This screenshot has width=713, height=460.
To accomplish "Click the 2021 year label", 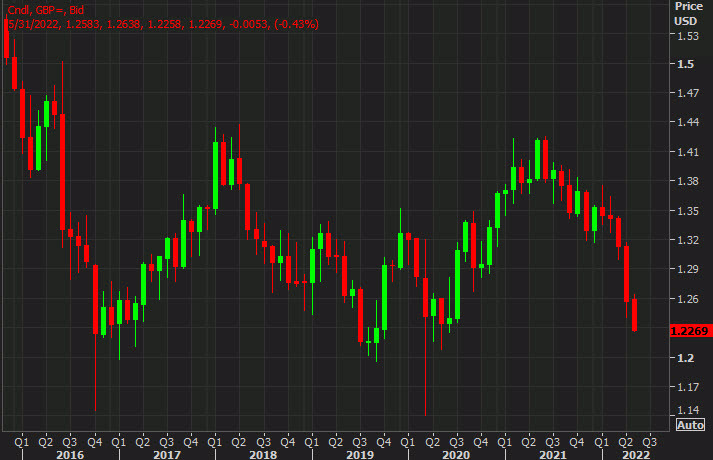I will tap(552, 455).
